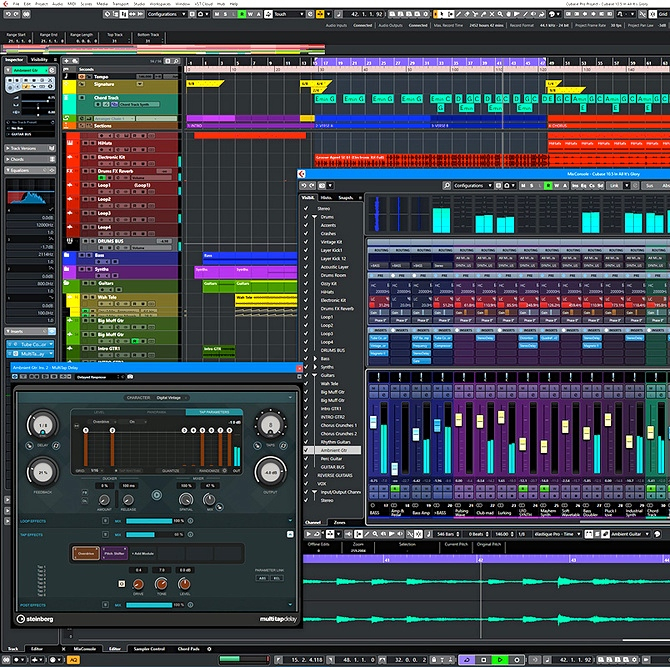Viewport: 670px width, 667px height.
Task: Click the FEEDBACK knob in MultiTap Delay
Action: (43, 473)
